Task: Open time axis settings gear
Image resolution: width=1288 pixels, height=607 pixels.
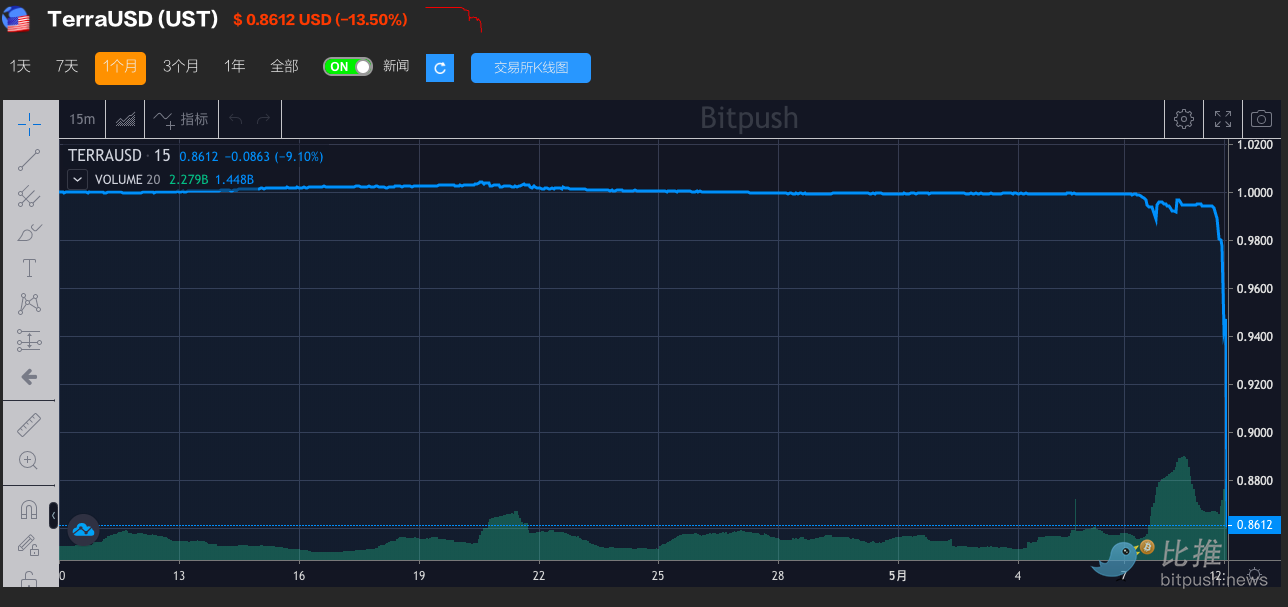Action: pos(1254,576)
